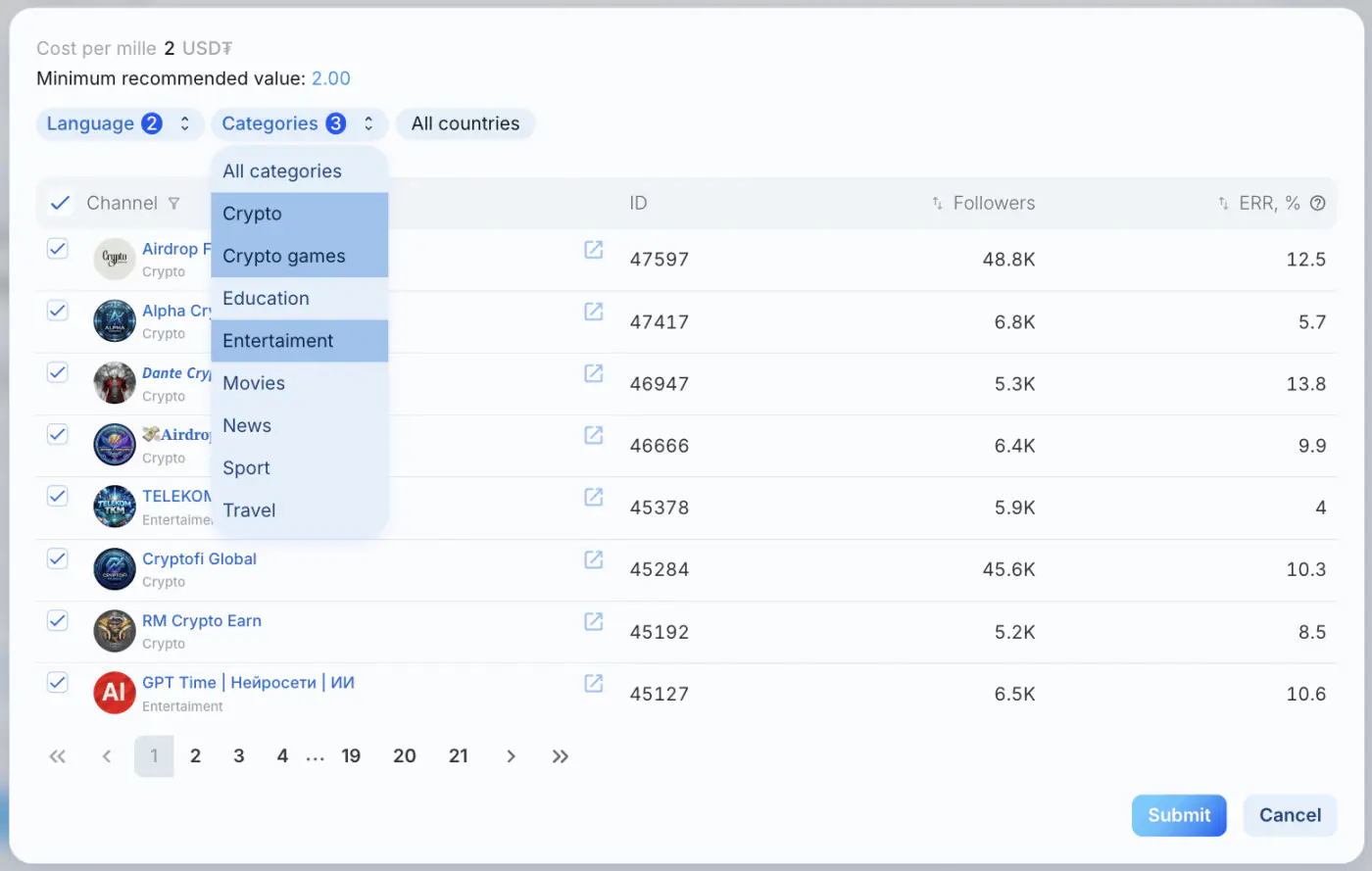This screenshot has width=1372, height=871.
Task: Click the red AI avatar of GPT Time
Action: pyautogui.click(x=115, y=693)
